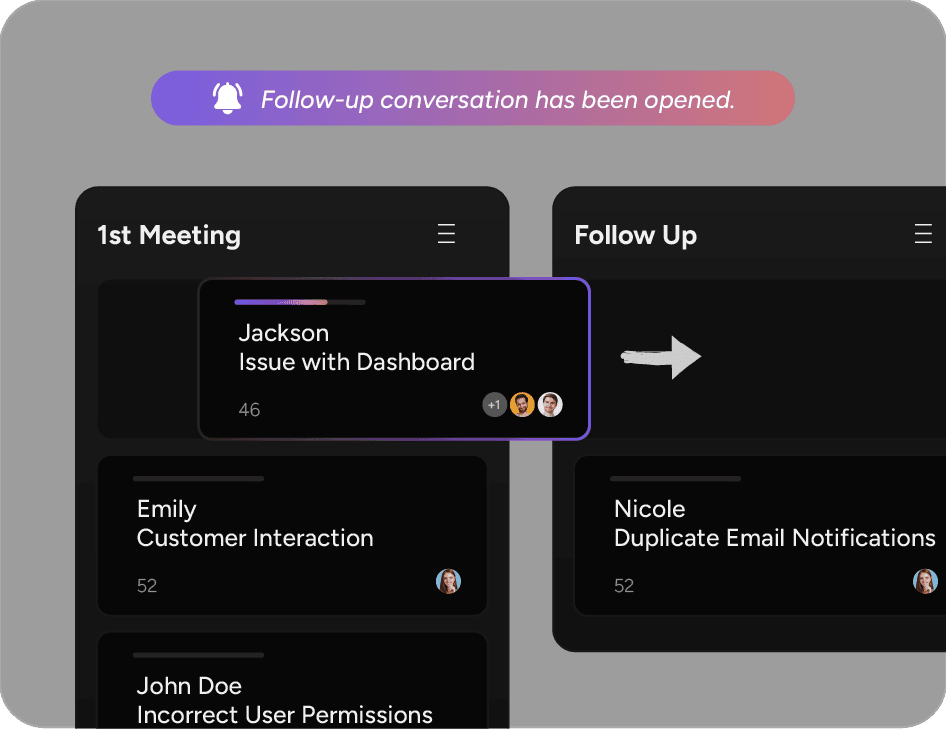Viewport: 946px width, 729px height.
Task: Open the Follow Up column menu icon
Action: coord(923,233)
